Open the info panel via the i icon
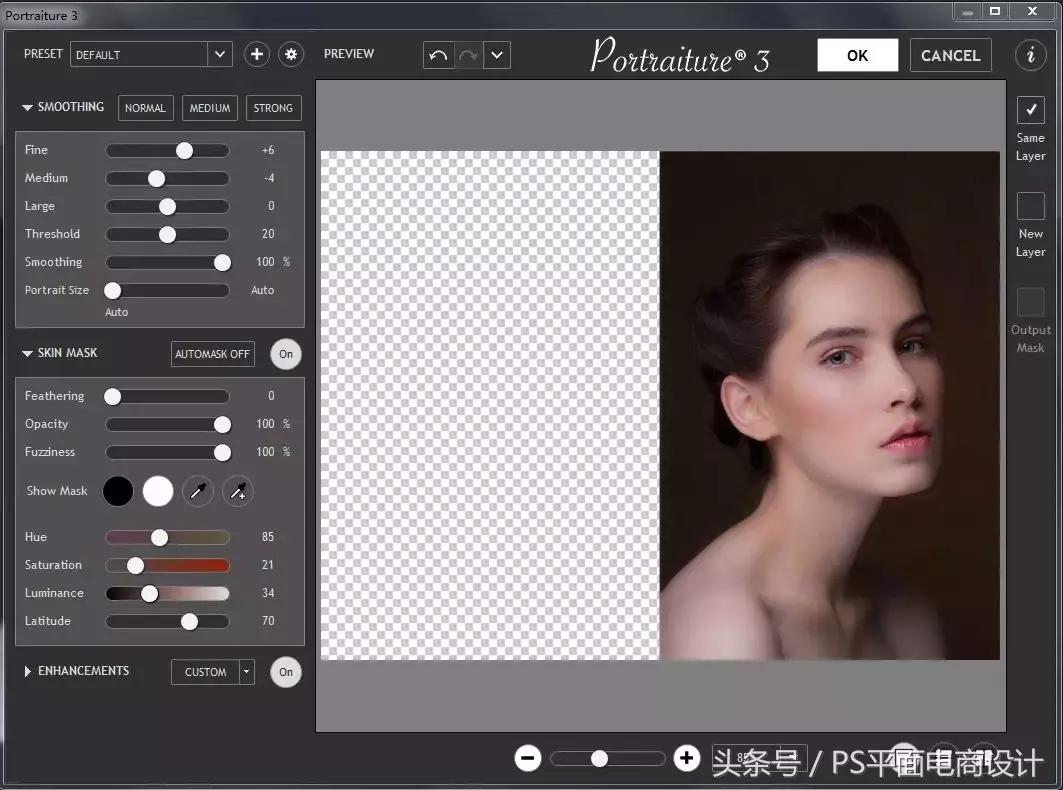This screenshot has width=1063, height=790. coord(1030,55)
